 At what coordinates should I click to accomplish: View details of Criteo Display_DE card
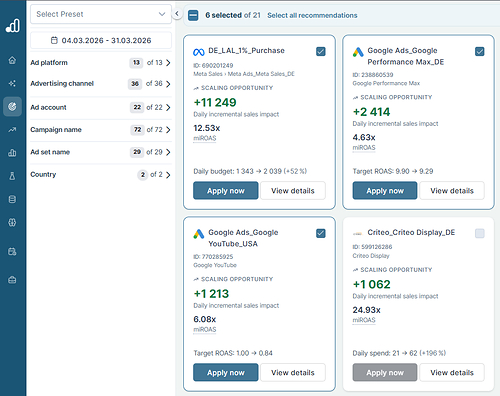(452, 372)
